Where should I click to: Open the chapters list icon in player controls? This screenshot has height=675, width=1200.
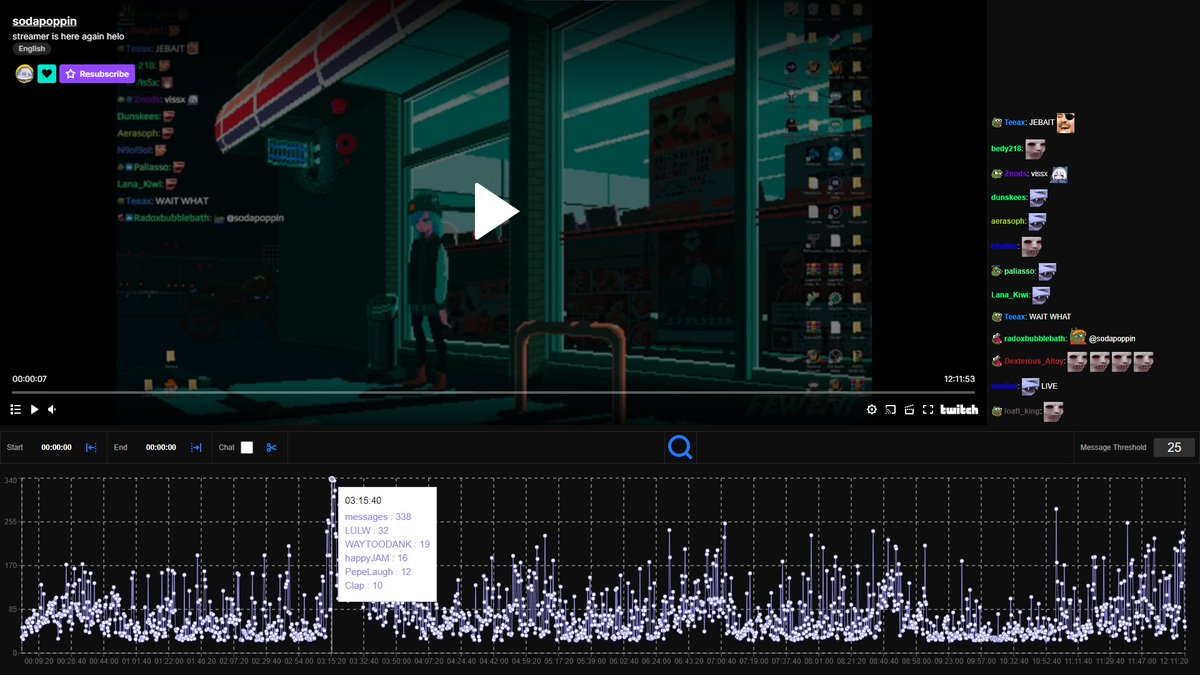[x=16, y=409]
